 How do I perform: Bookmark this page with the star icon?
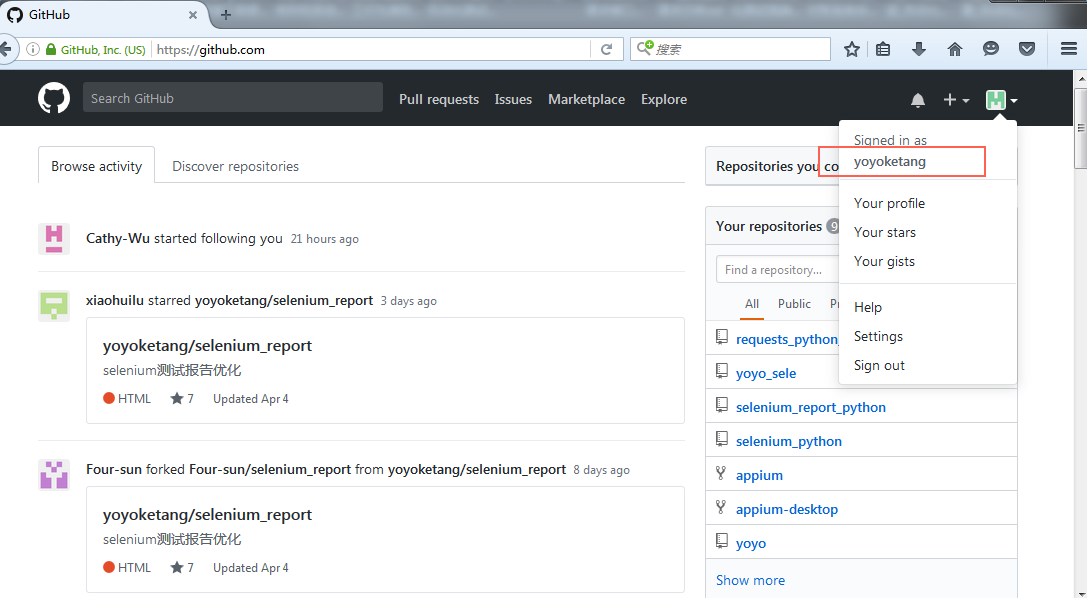852,49
